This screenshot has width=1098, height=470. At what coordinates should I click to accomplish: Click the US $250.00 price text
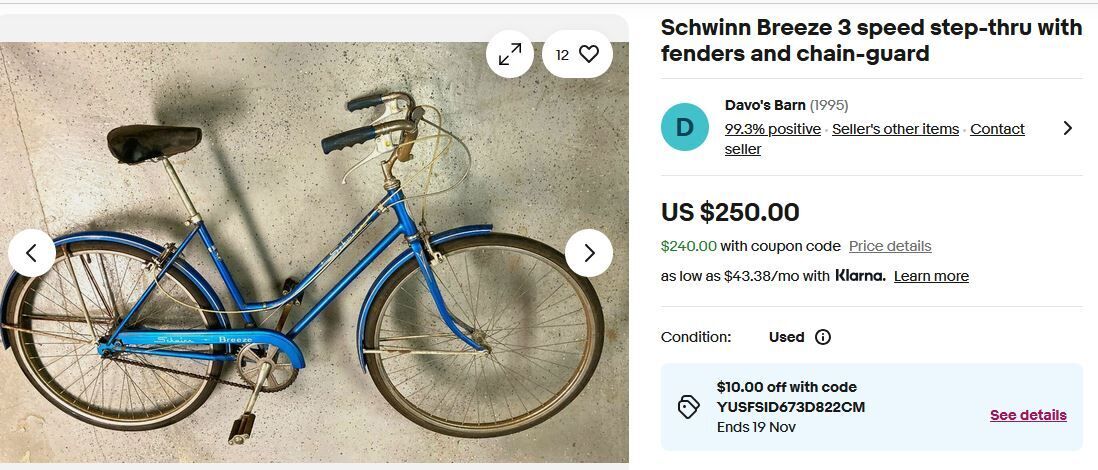[730, 212]
